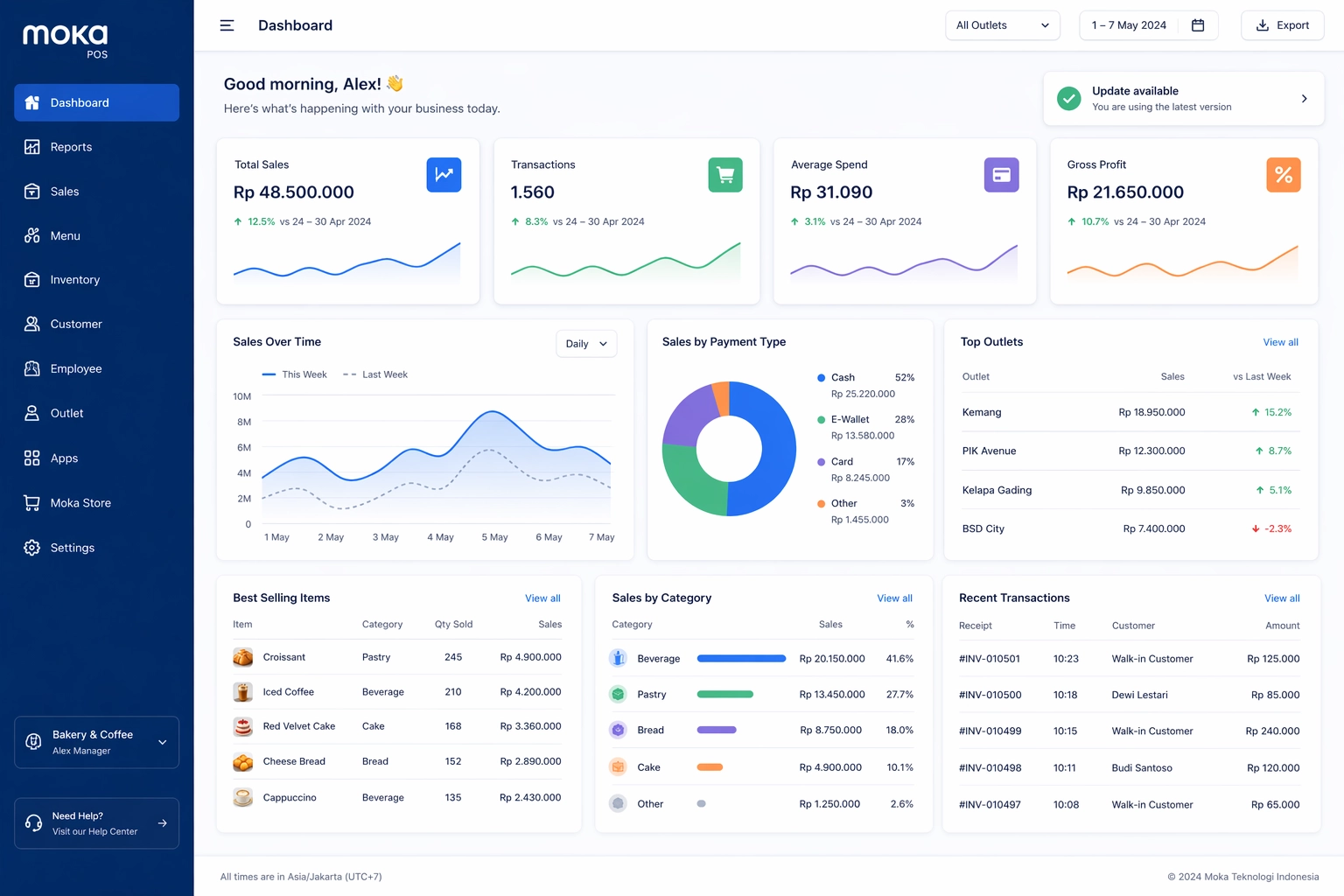Click the Total Sales chart icon

pyautogui.click(x=444, y=175)
